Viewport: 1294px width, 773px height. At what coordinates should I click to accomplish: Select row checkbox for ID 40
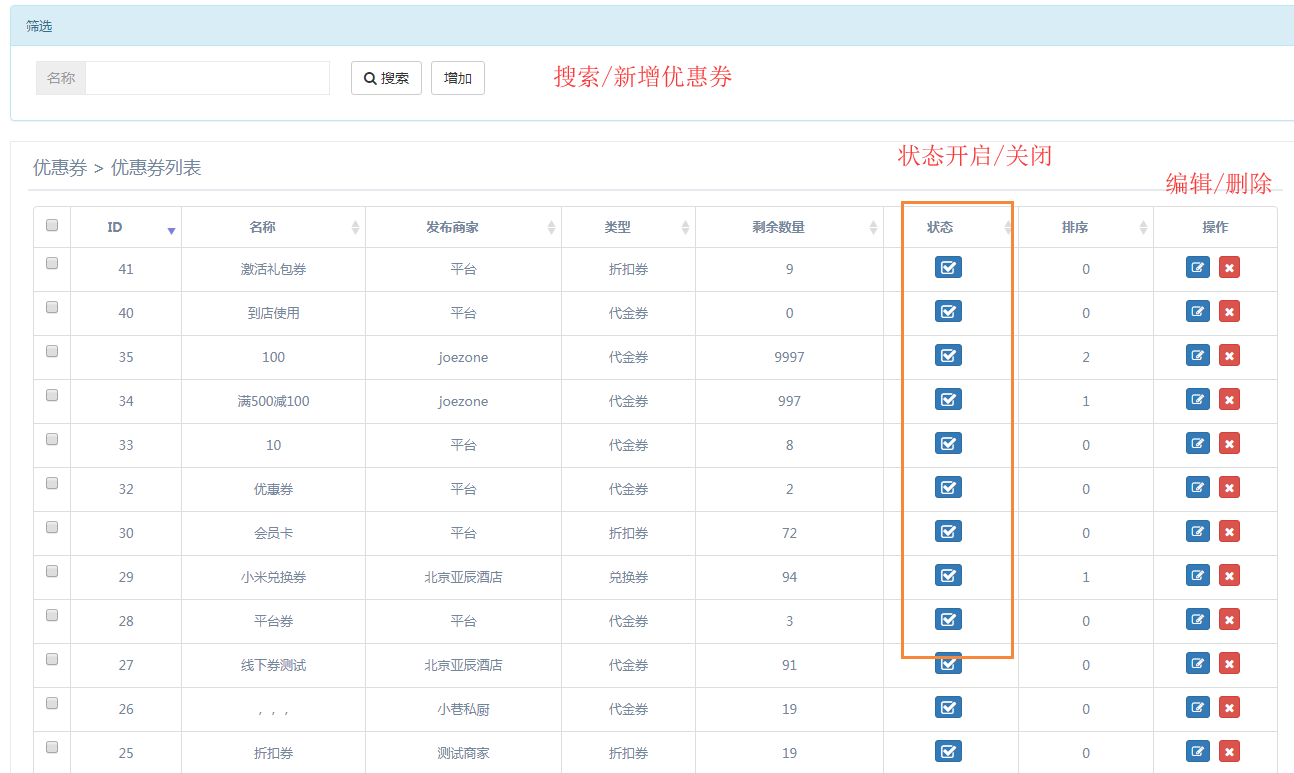point(52,307)
